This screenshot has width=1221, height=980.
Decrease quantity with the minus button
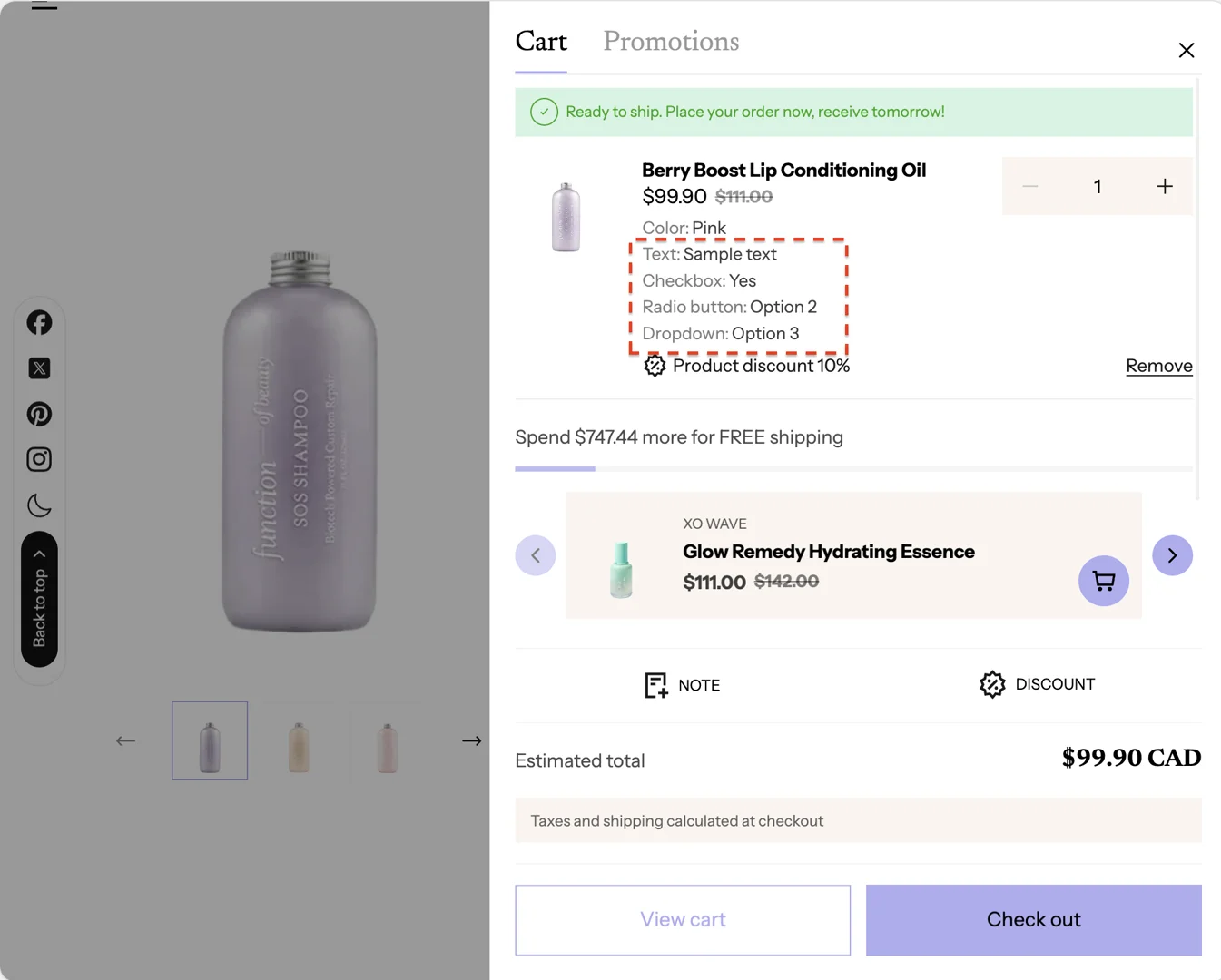(1029, 186)
